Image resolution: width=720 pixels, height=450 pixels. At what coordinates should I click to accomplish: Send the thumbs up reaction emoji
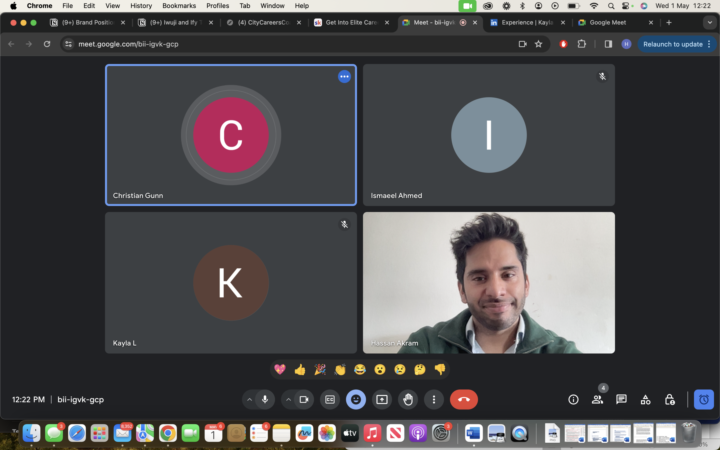(x=300, y=369)
